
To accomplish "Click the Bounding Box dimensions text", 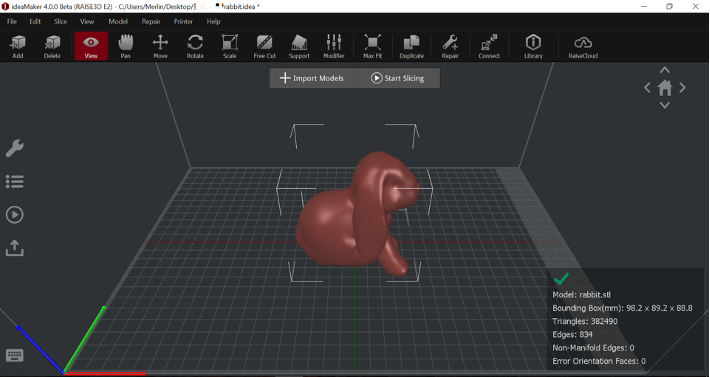I will pyautogui.click(x=622, y=308).
